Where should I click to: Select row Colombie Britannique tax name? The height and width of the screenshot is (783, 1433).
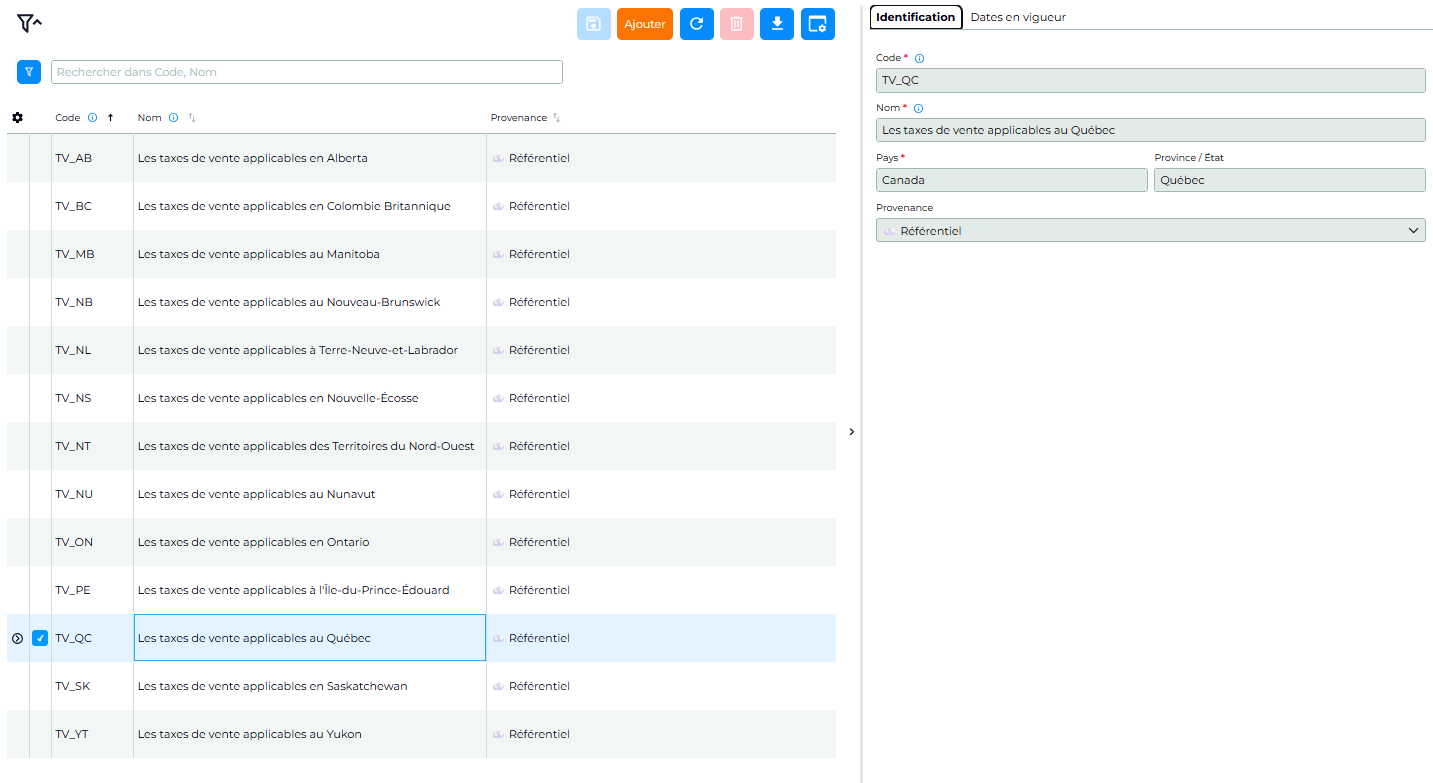coord(294,206)
